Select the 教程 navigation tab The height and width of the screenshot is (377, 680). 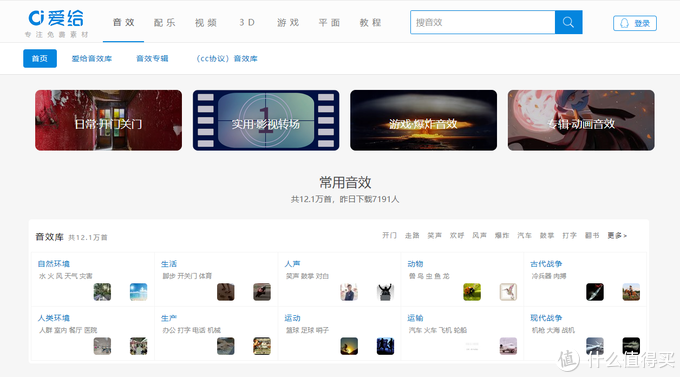tap(370, 23)
